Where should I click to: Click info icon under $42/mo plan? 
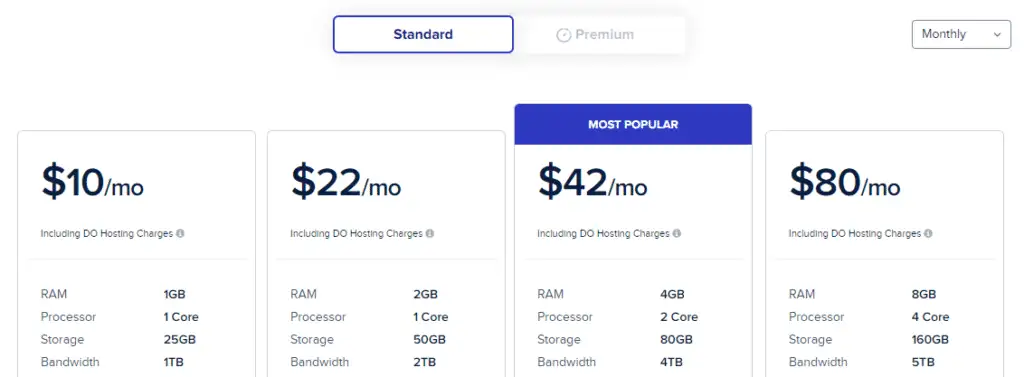coord(677,233)
